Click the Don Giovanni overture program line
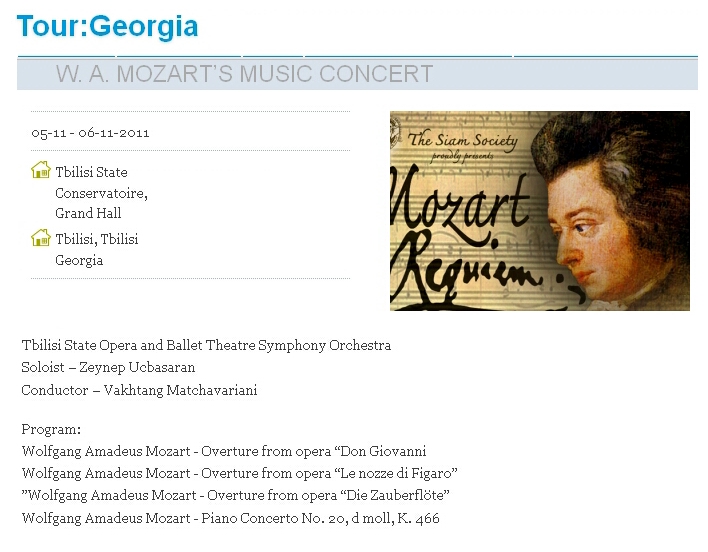 (x=224, y=451)
